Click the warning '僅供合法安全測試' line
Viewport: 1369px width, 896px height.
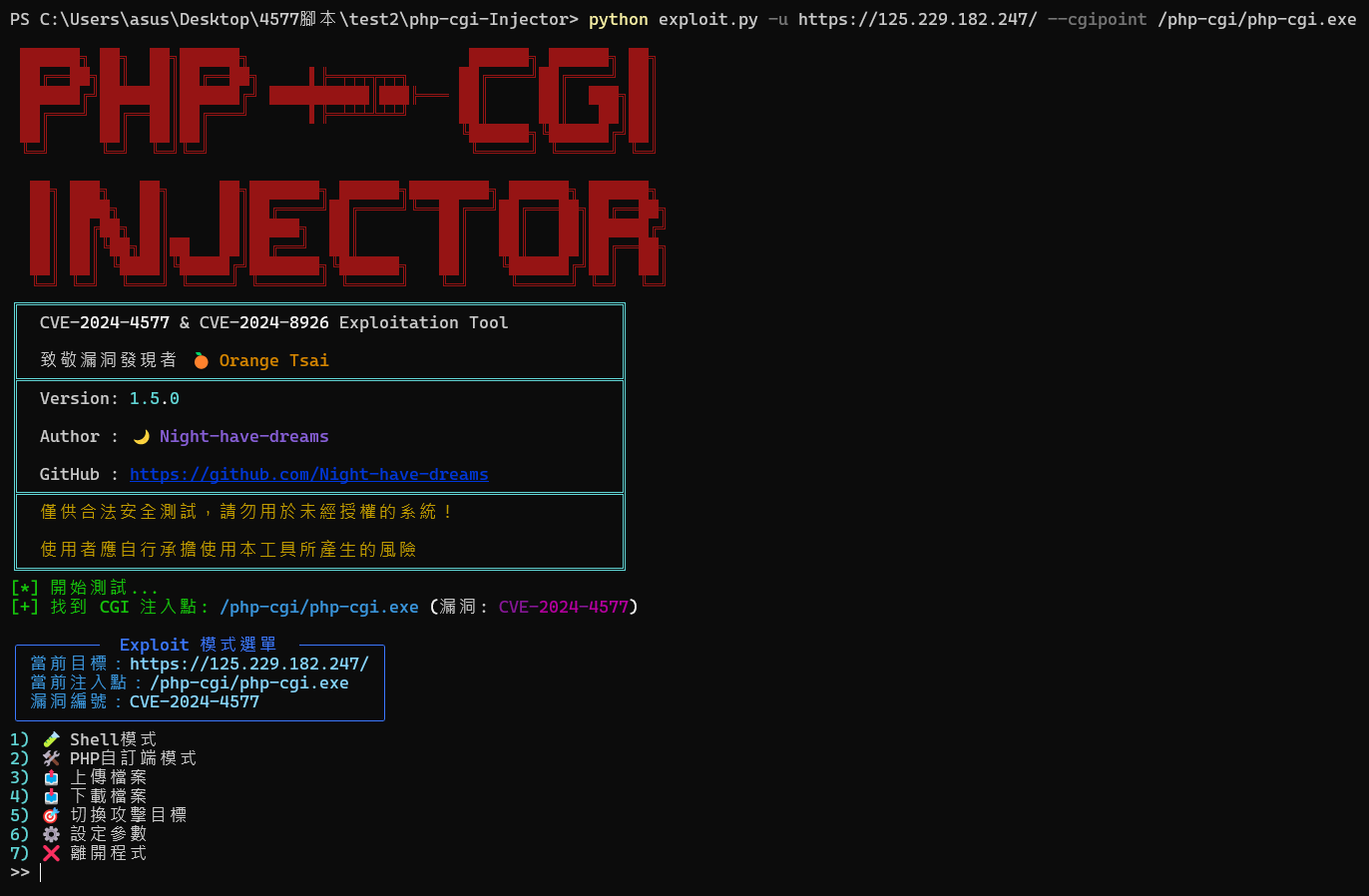pos(246,512)
